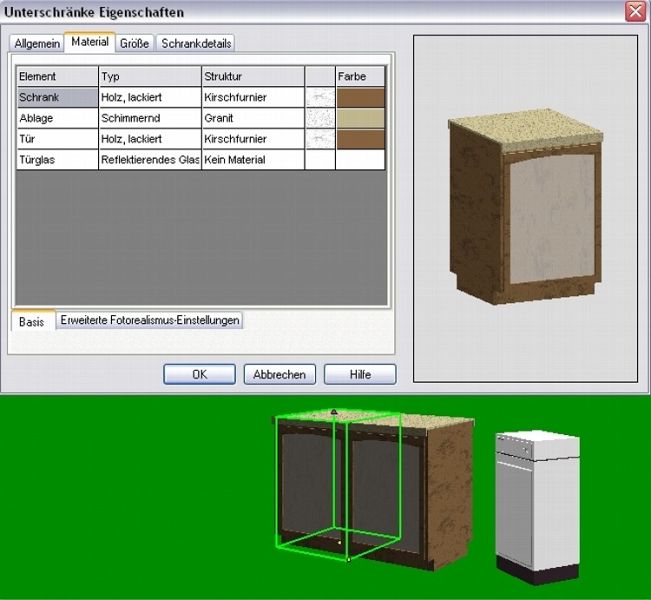Open the Typ cell for Türglas
Viewport: 651px width, 600px height.
[149, 160]
